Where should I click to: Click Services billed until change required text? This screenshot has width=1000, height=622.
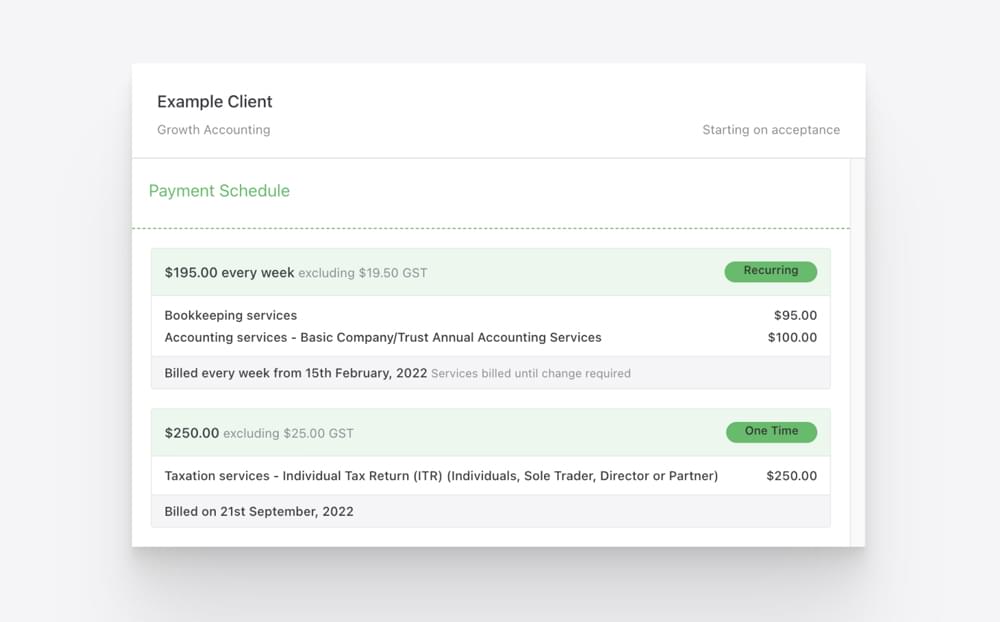[531, 373]
